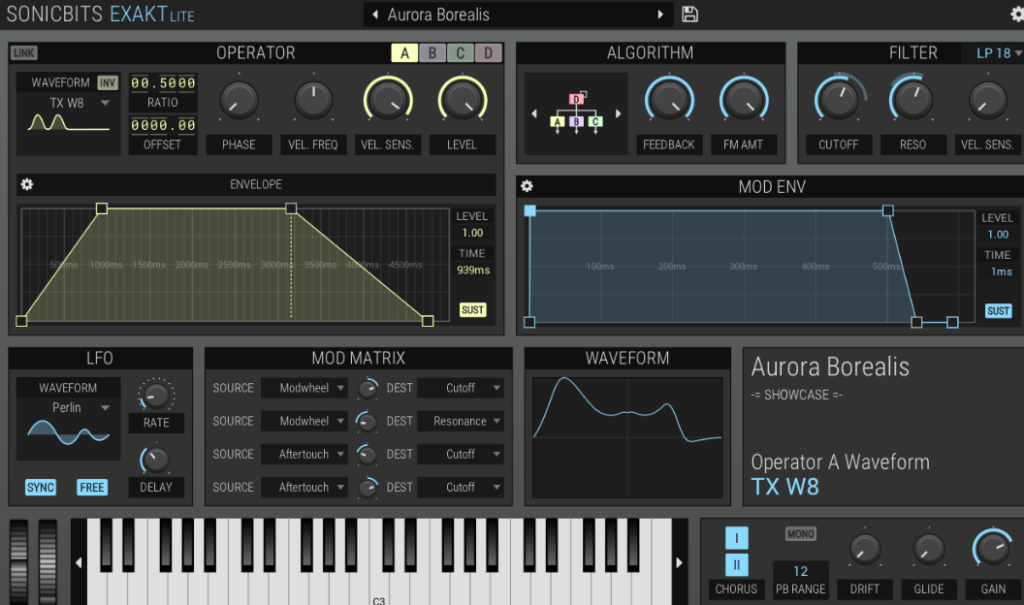This screenshot has height=605, width=1024.
Task: Click envelope time value 939ms
Action: [x=473, y=270]
